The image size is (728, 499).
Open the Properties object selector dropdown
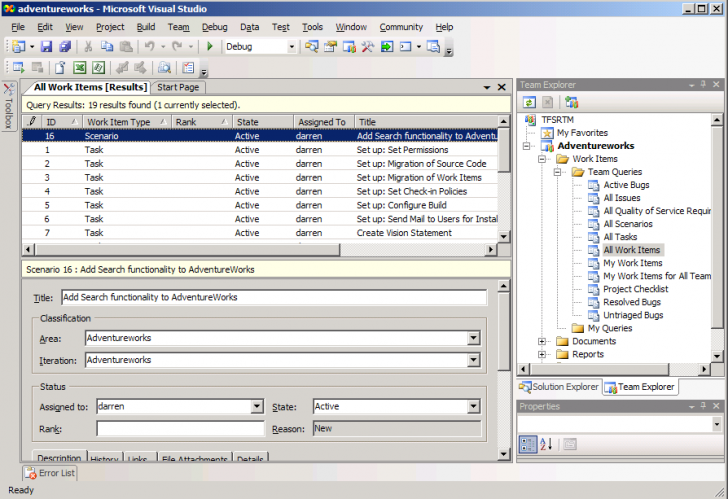[716, 424]
